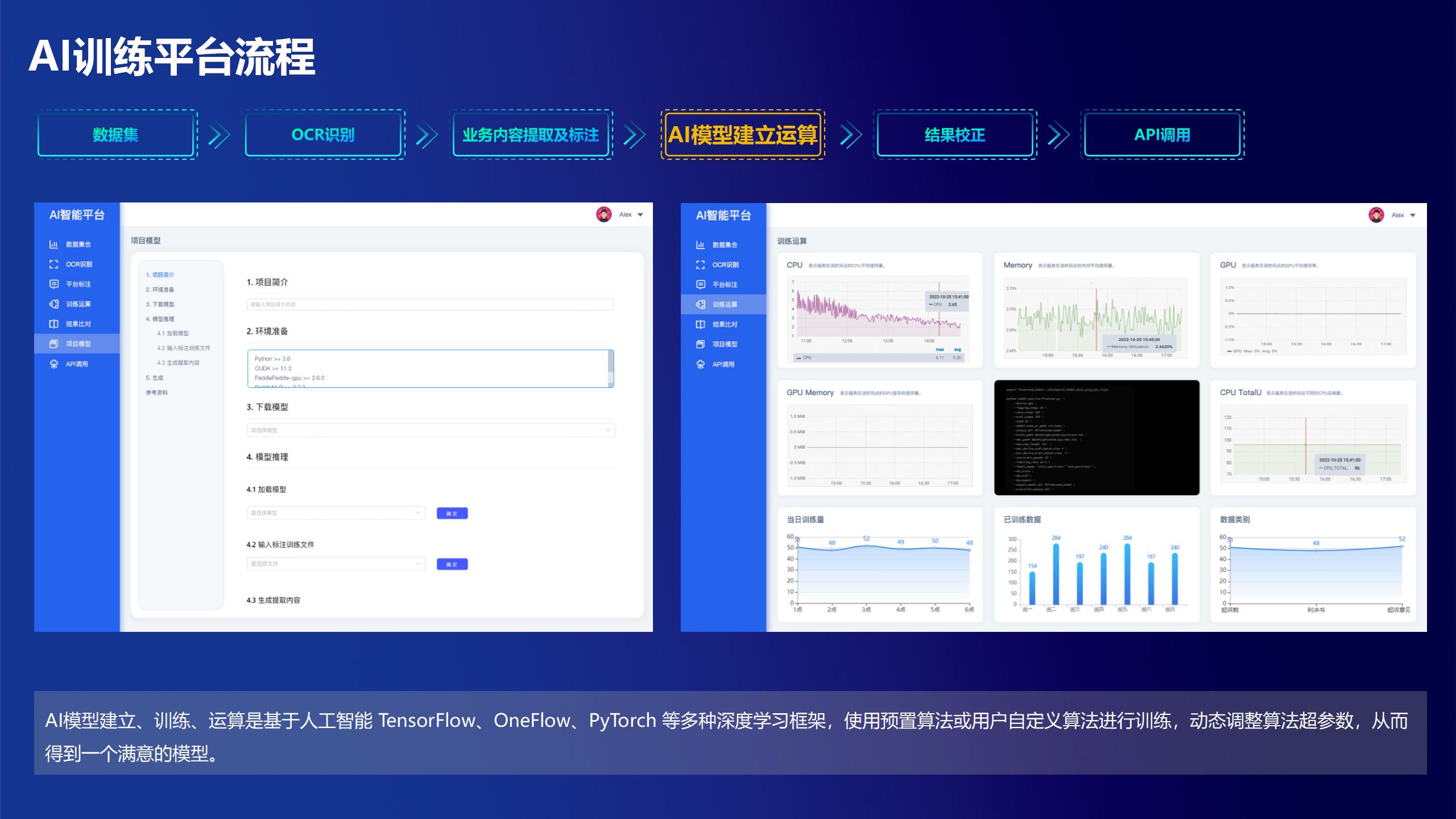Click Alex's avatar in the left panel header

point(603,214)
